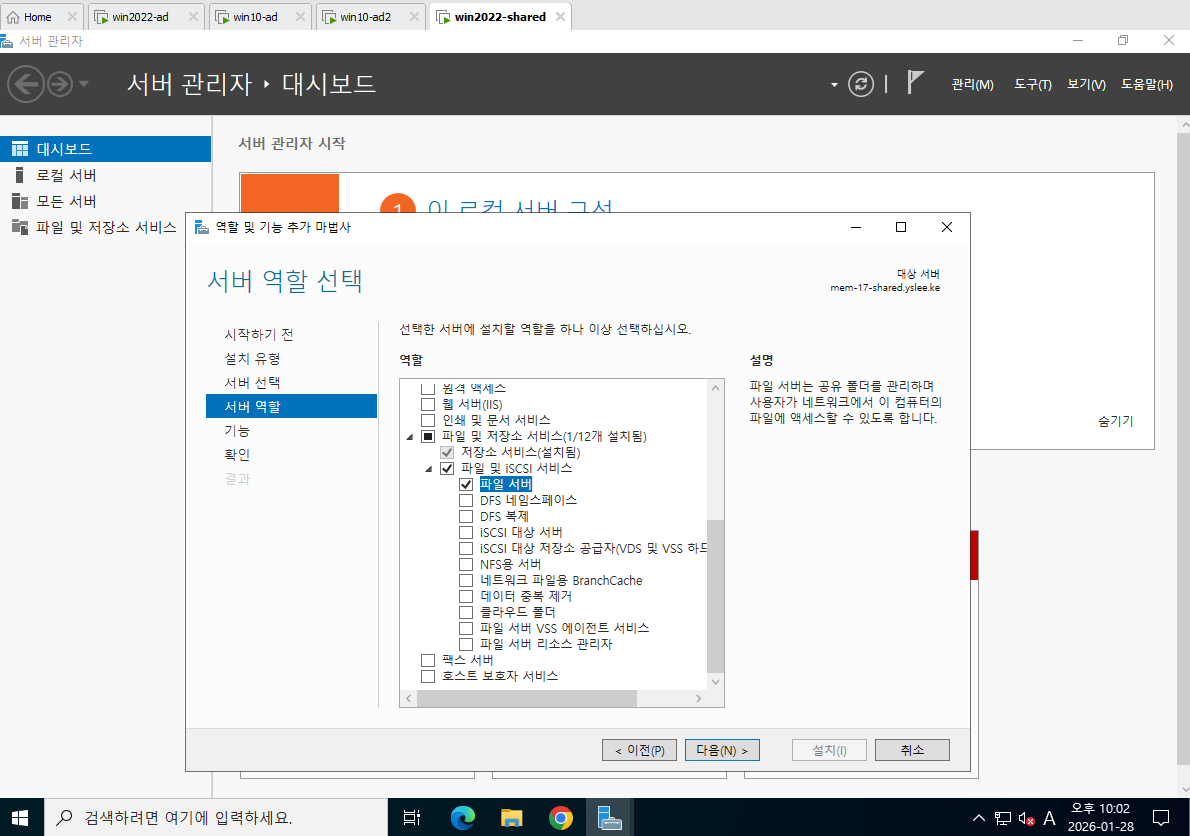Uncheck 파일 및 iSCSI 서비스
The image size is (1190, 836).
447,468
